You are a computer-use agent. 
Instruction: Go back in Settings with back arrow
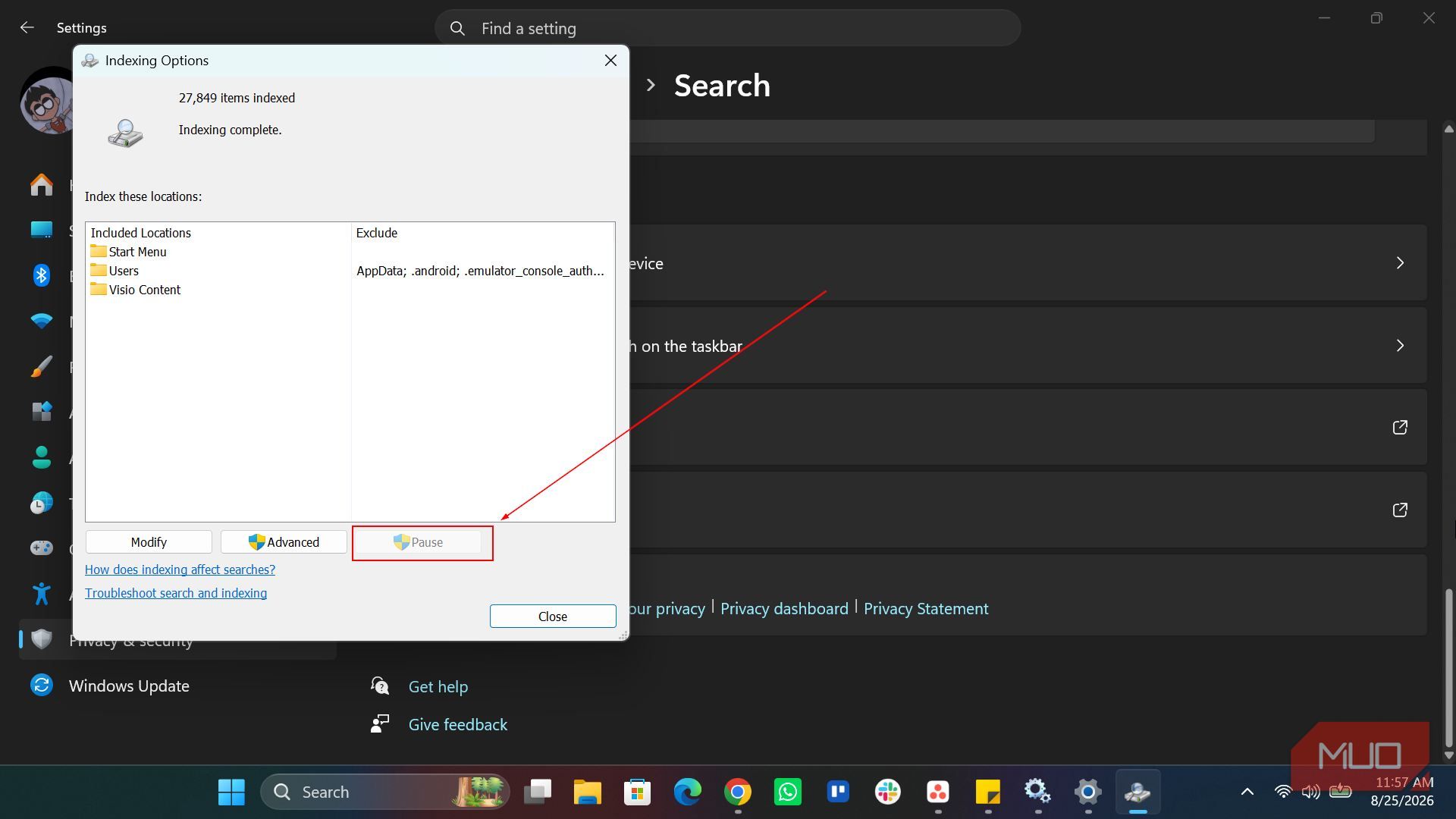click(x=27, y=28)
